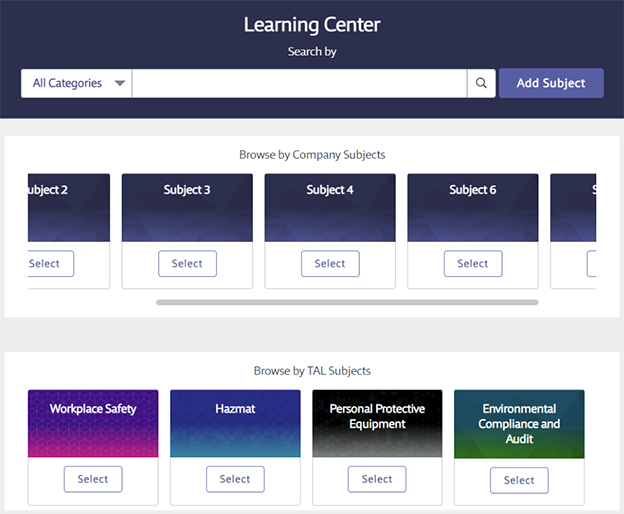Click the magnifying glass search icon

[481, 83]
